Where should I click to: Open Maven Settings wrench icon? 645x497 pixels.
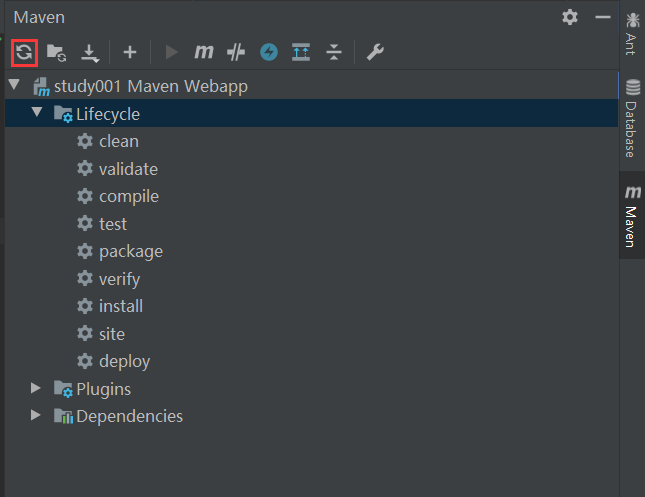(375, 52)
